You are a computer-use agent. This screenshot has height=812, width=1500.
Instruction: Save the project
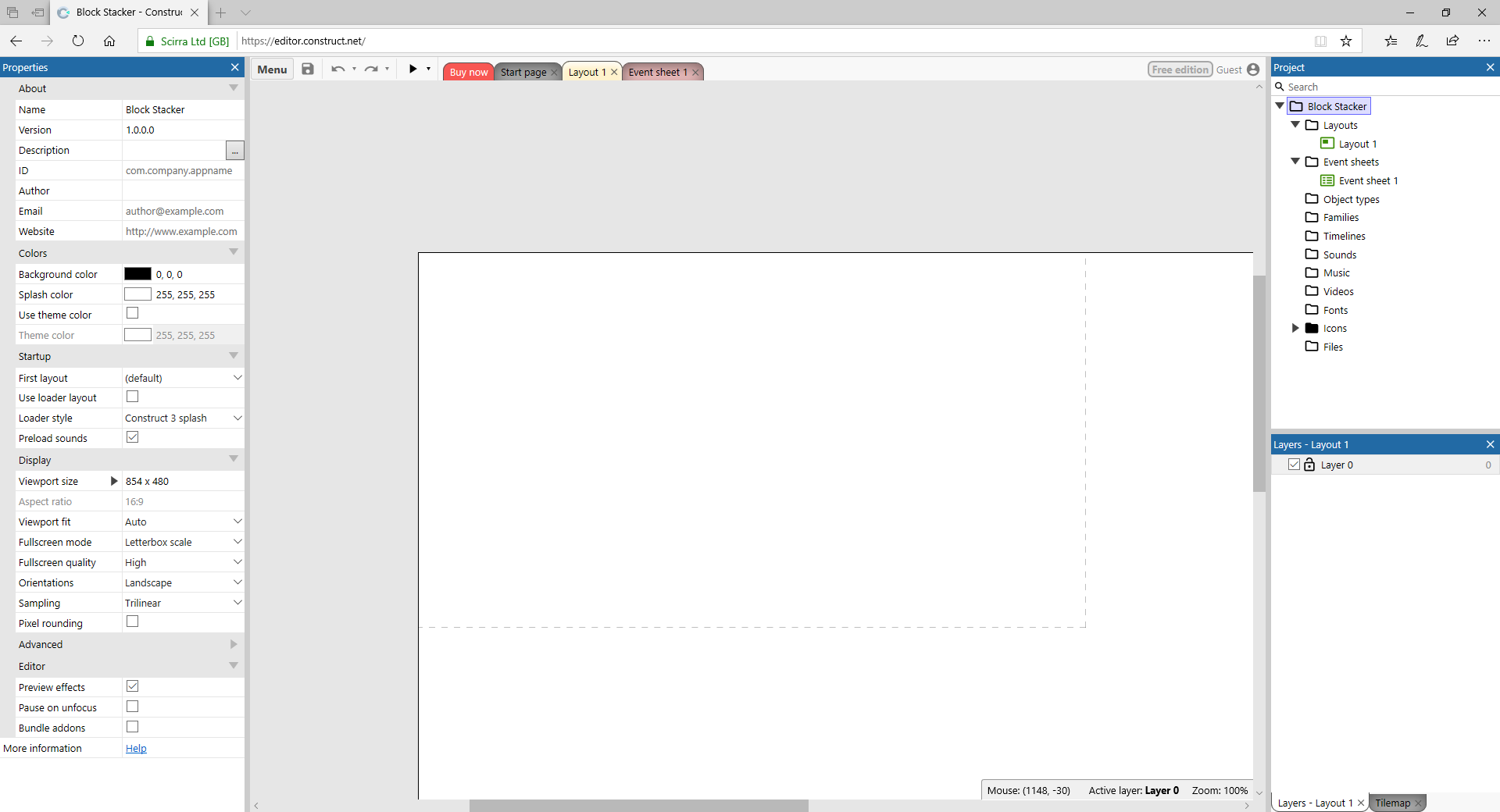[x=306, y=69]
